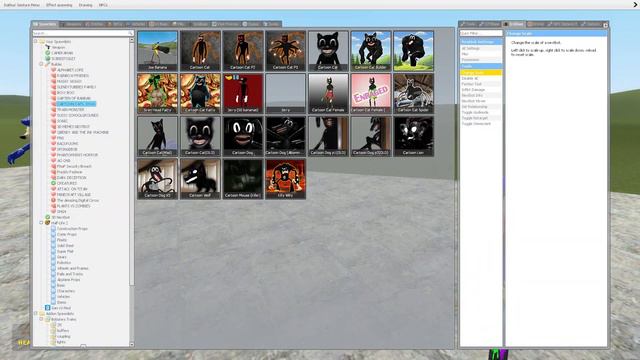Open the Drawing menu in top bar
Screen dimensions: 640x360
point(86,5)
